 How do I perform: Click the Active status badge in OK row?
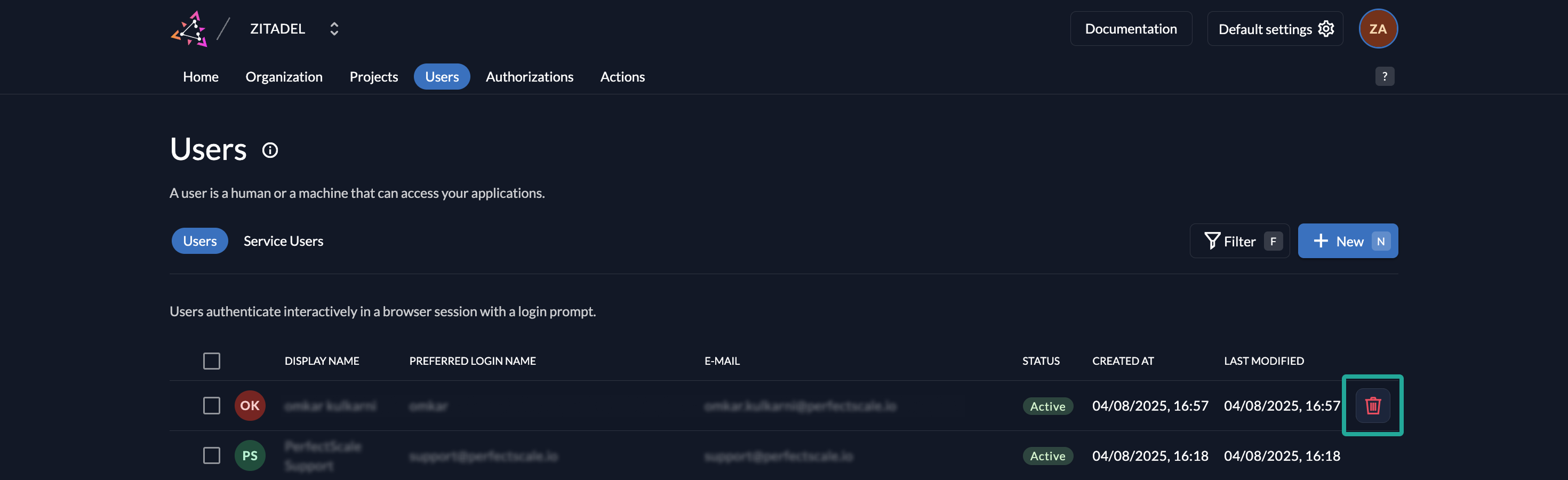[1047, 406]
